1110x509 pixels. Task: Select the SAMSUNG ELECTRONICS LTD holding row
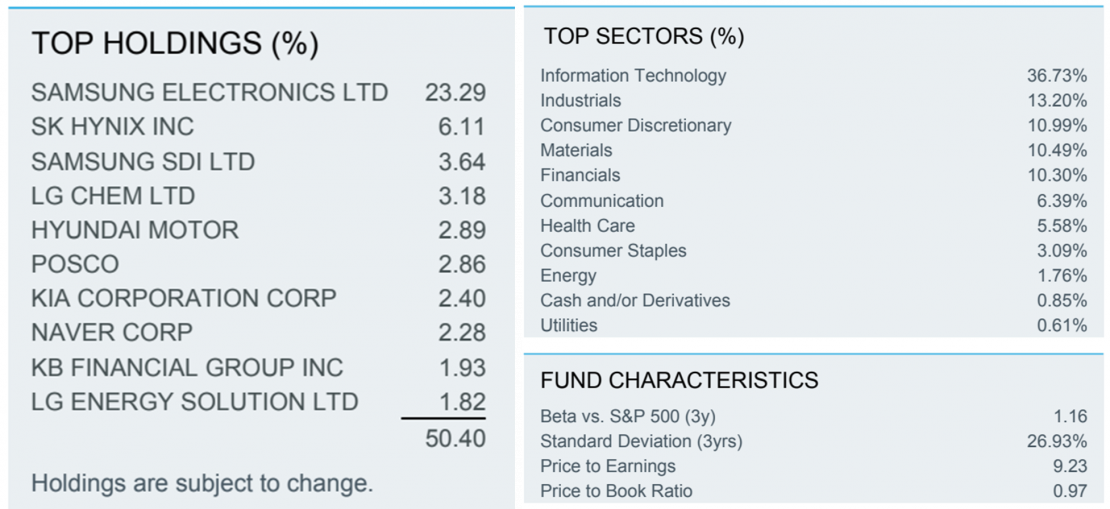click(x=209, y=93)
